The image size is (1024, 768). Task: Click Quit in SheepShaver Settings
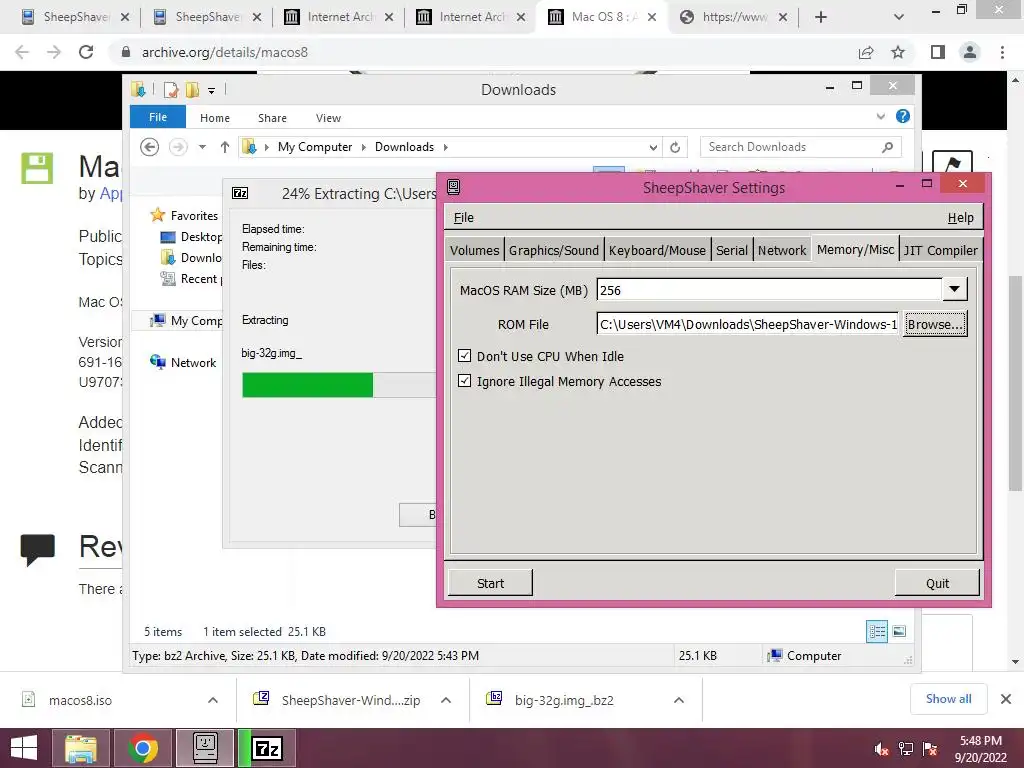pyautogui.click(x=937, y=583)
